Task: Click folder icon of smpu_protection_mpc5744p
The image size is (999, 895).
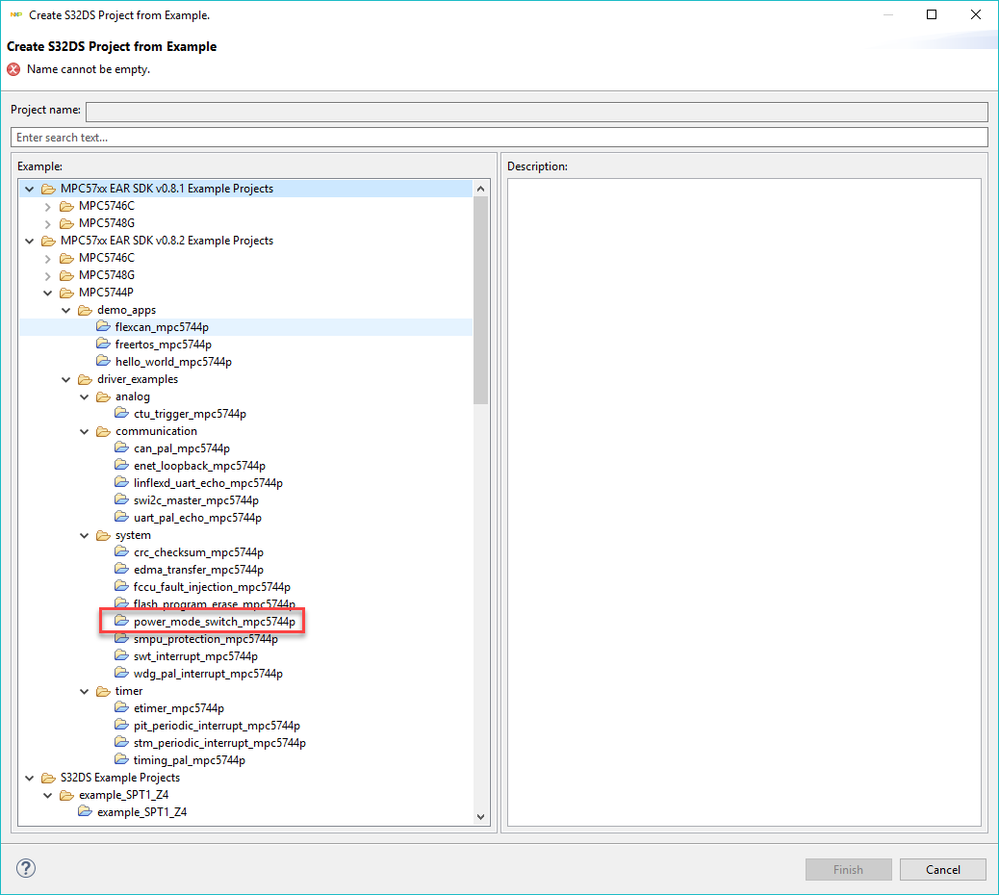Action: click(x=122, y=638)
